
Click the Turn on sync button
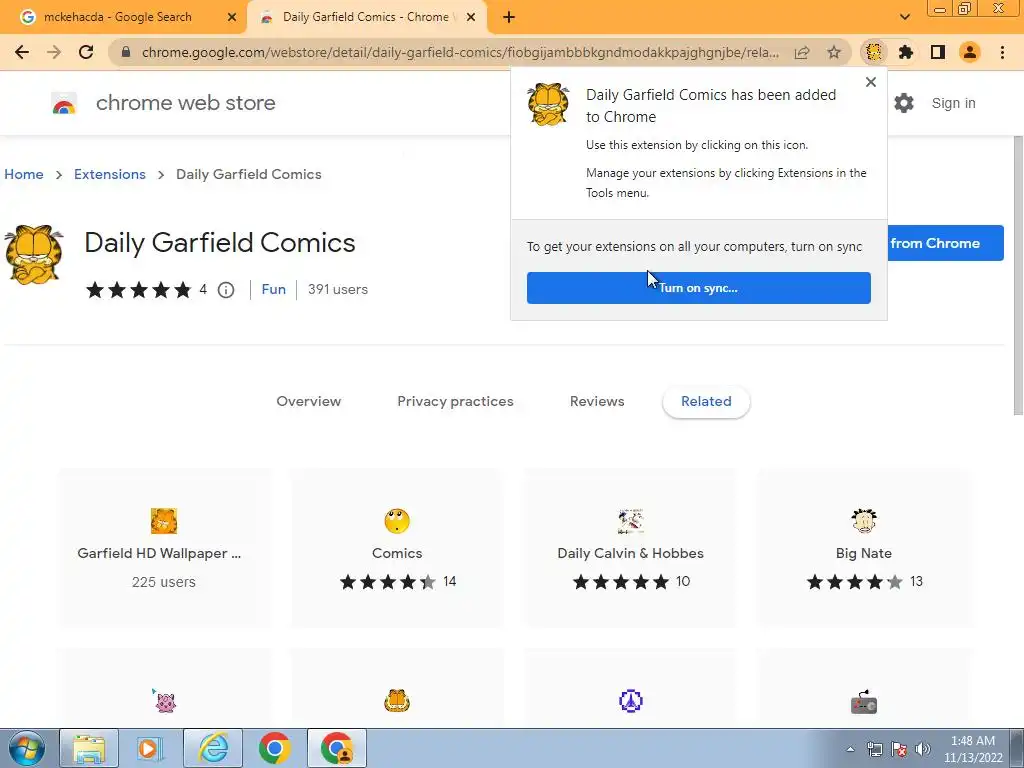(698, 288)
